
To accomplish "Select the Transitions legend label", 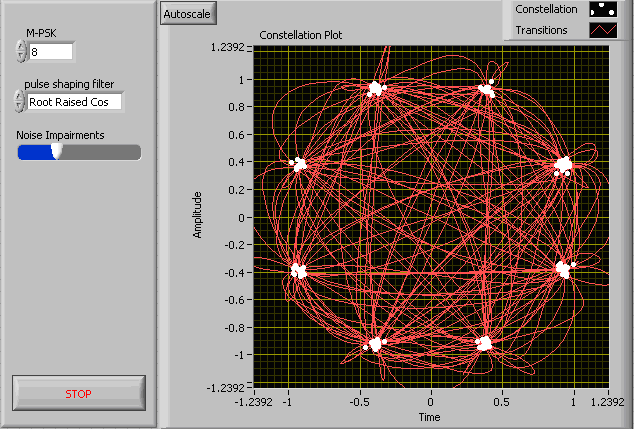I will (x=541, y=30).
